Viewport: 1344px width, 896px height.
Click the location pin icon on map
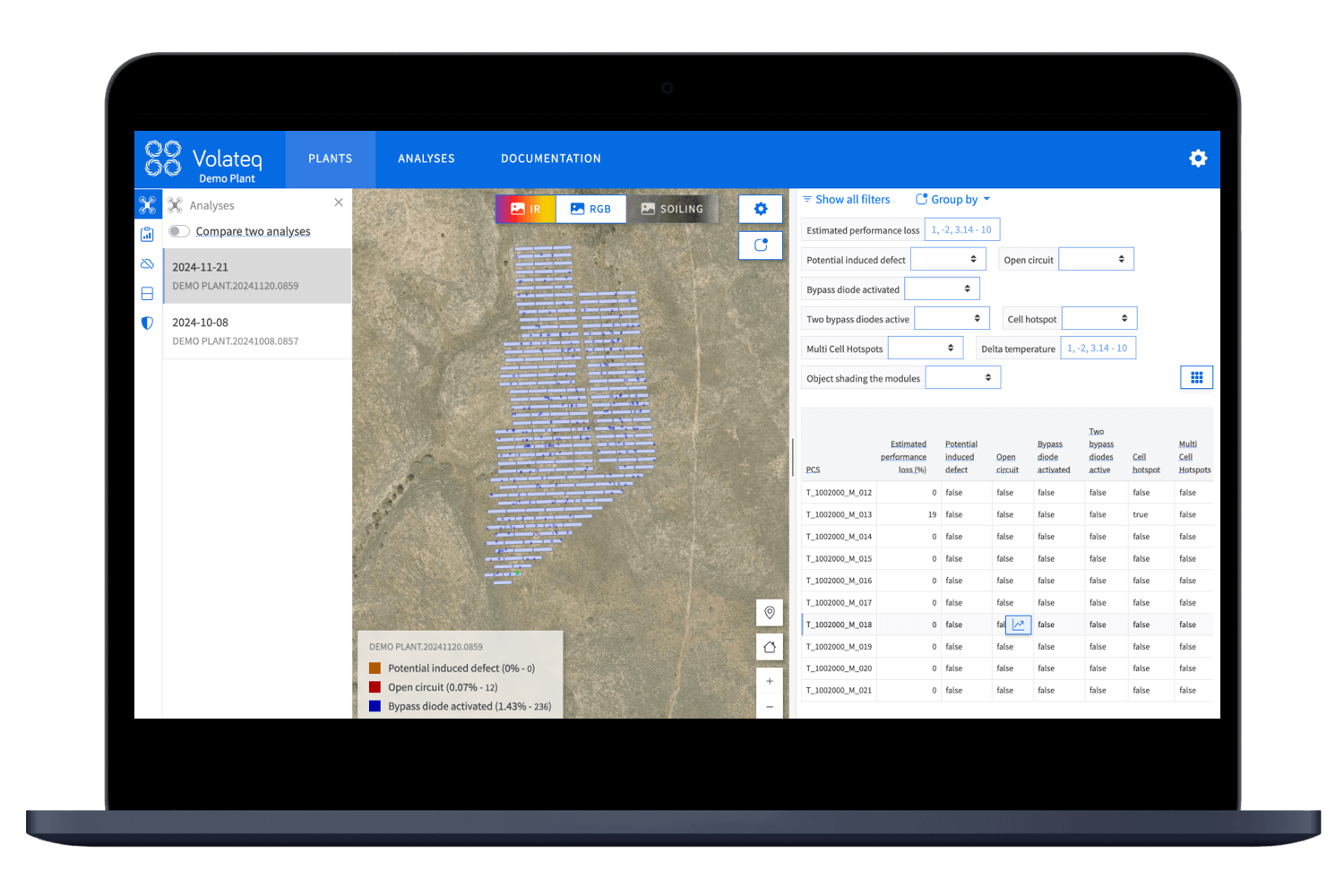[769, 612]
